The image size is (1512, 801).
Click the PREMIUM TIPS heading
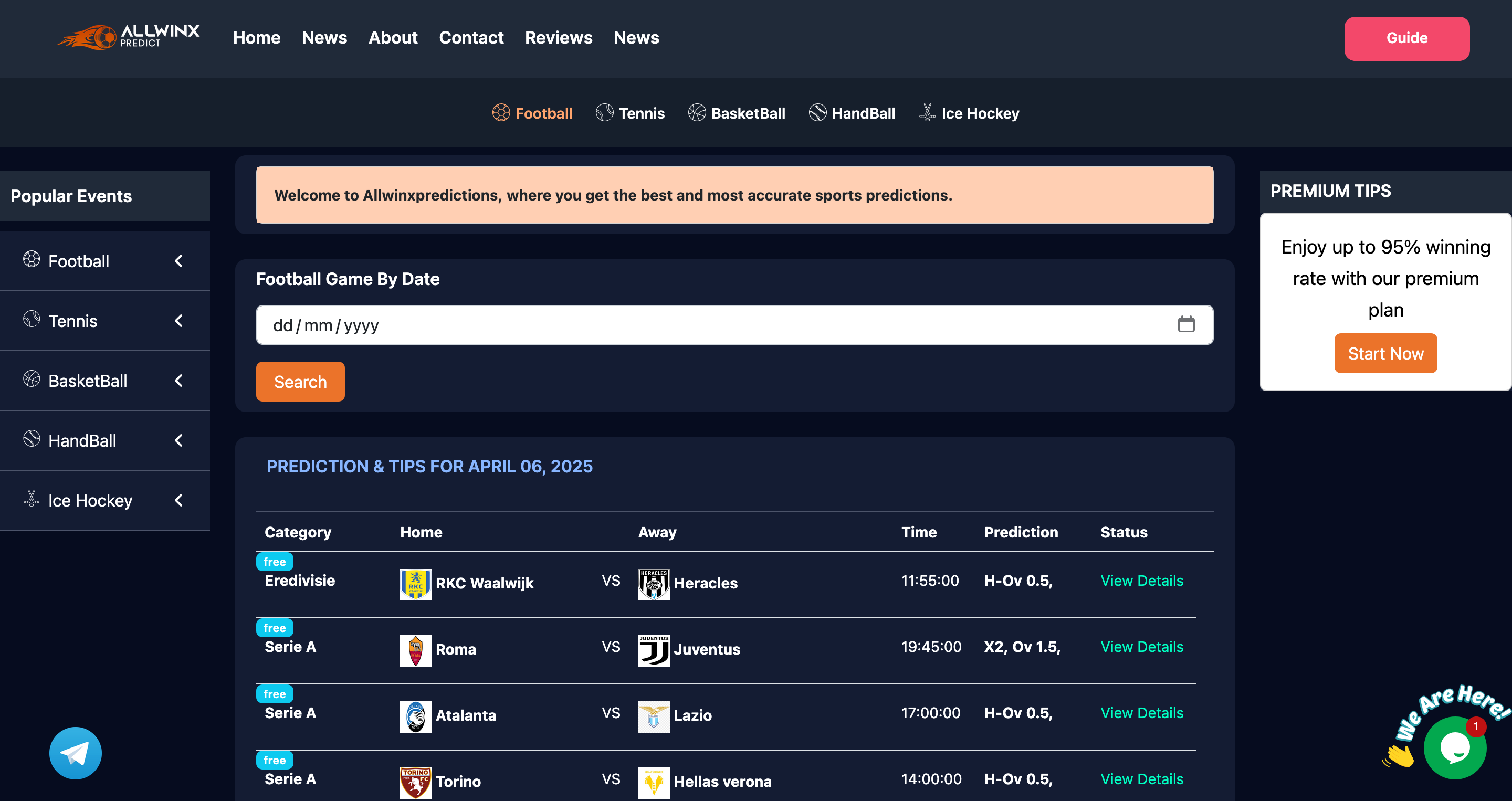coord(1331,191)
